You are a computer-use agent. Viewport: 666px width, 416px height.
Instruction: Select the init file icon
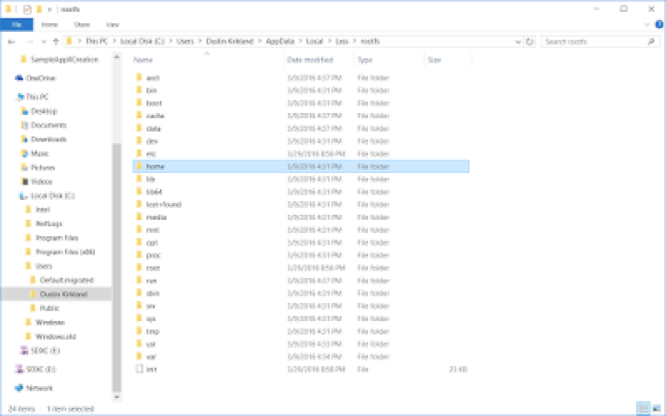coord(139,369)
